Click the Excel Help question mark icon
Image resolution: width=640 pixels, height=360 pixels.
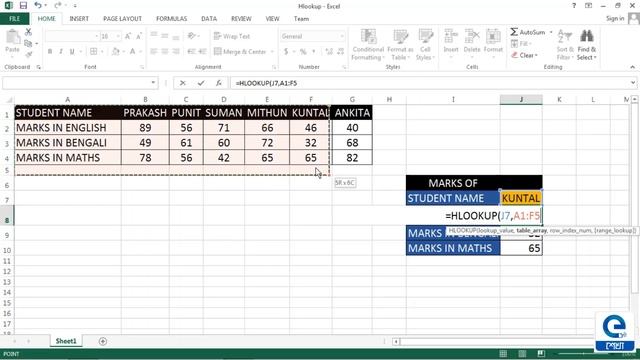point(574,6)
